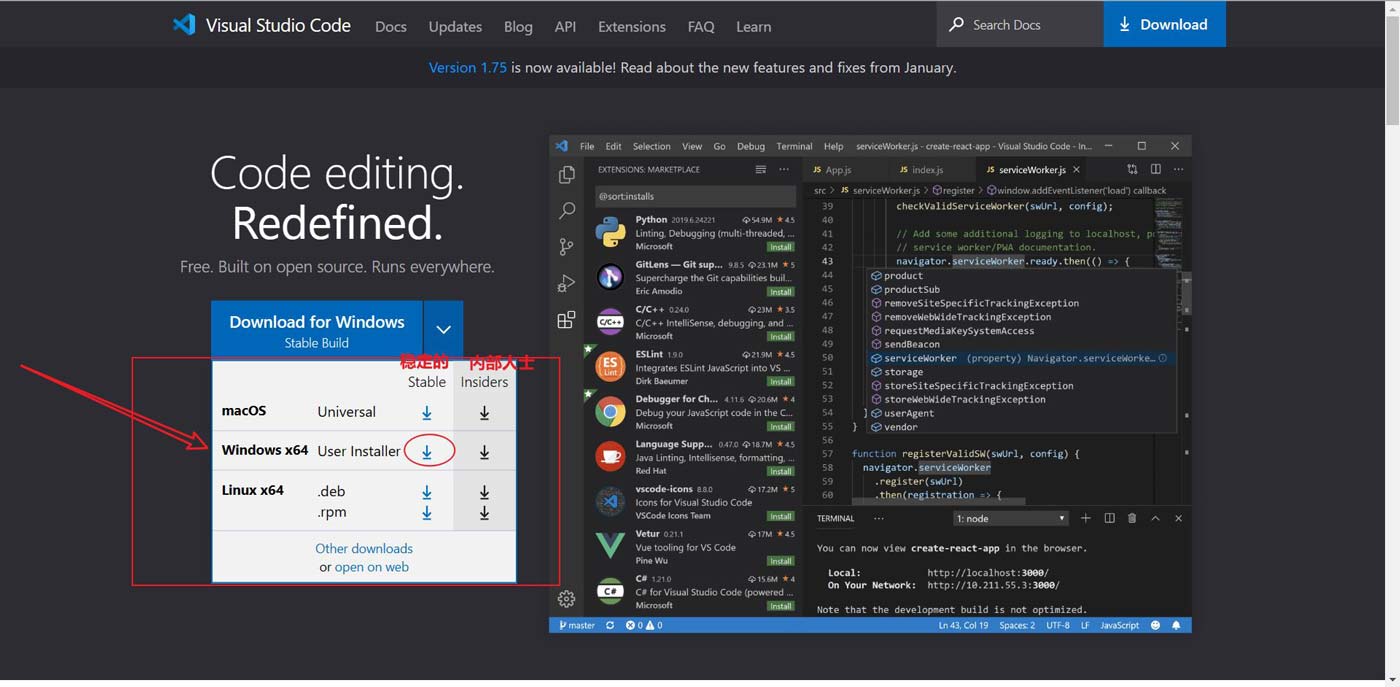Open the Learn navigation item
Screen dimensions: 1400x687
pyautogui.click(x=753, y=26)
